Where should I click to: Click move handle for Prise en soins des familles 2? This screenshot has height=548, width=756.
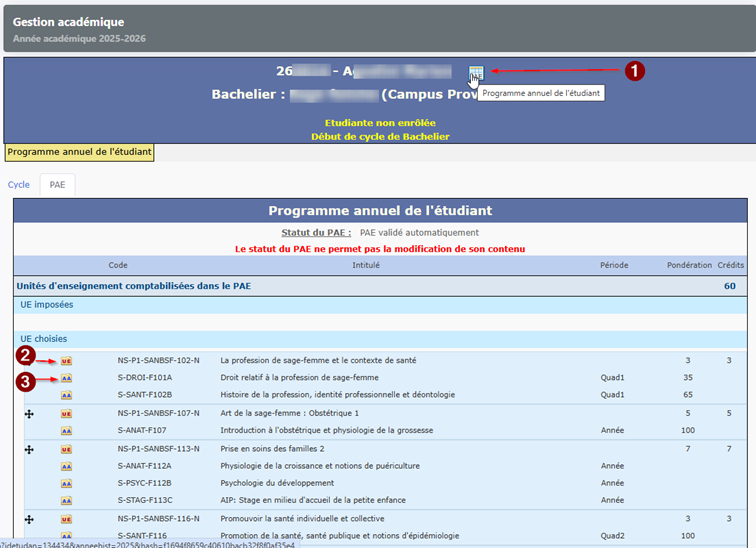click(29, 449)
